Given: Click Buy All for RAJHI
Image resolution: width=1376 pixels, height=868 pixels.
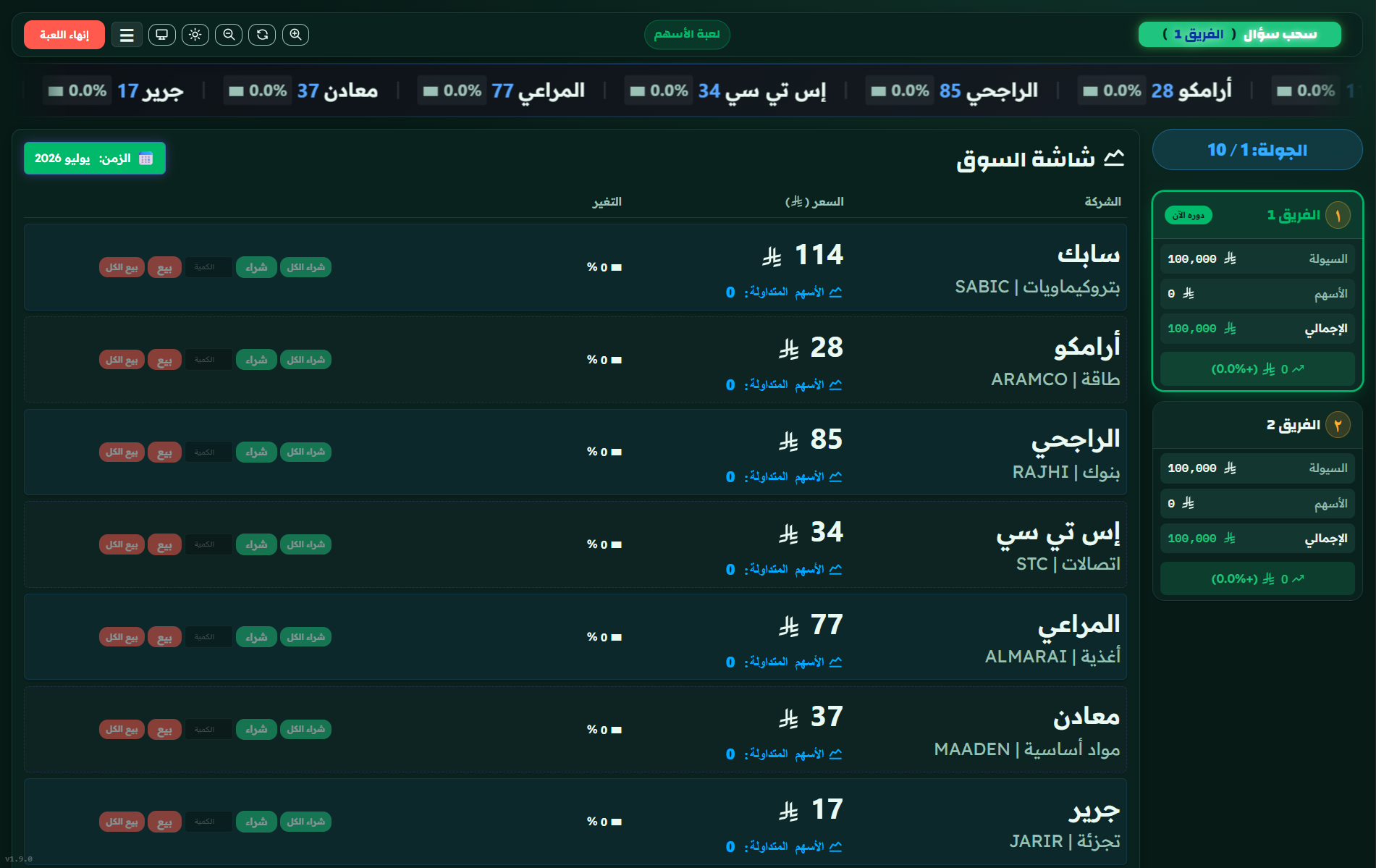Looking at the screenshot, I should (x=305, y=452).
